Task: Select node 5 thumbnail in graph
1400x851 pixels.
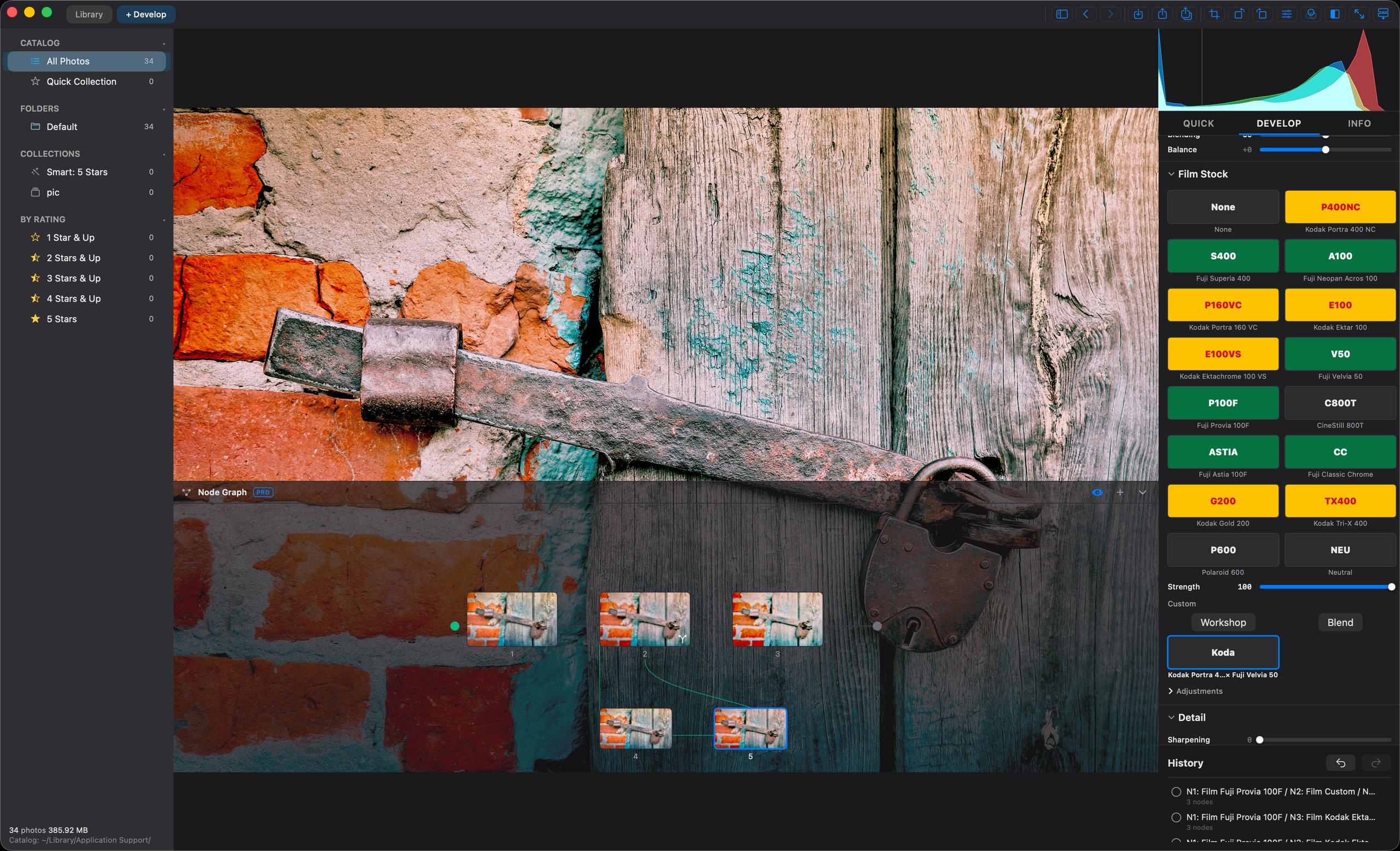Action: [750, 729]
